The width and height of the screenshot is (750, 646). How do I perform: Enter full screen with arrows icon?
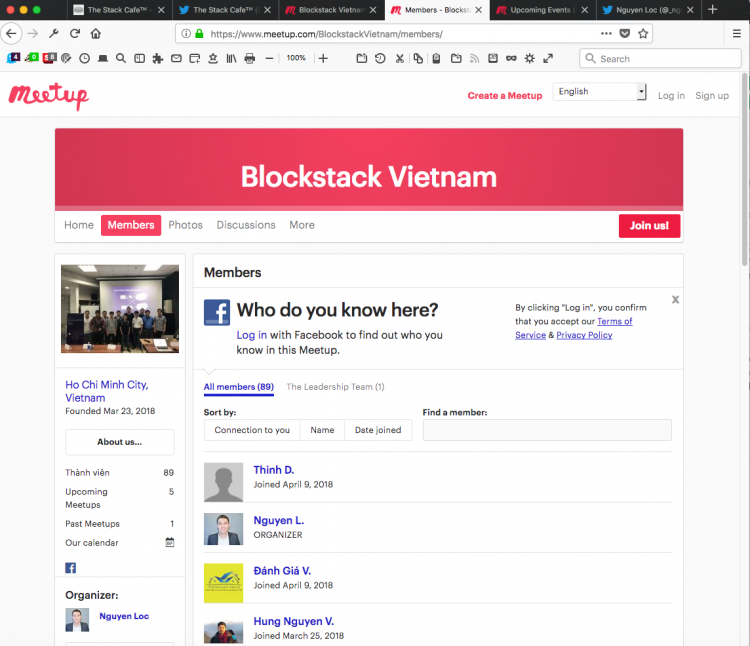[x=548, y=58]
